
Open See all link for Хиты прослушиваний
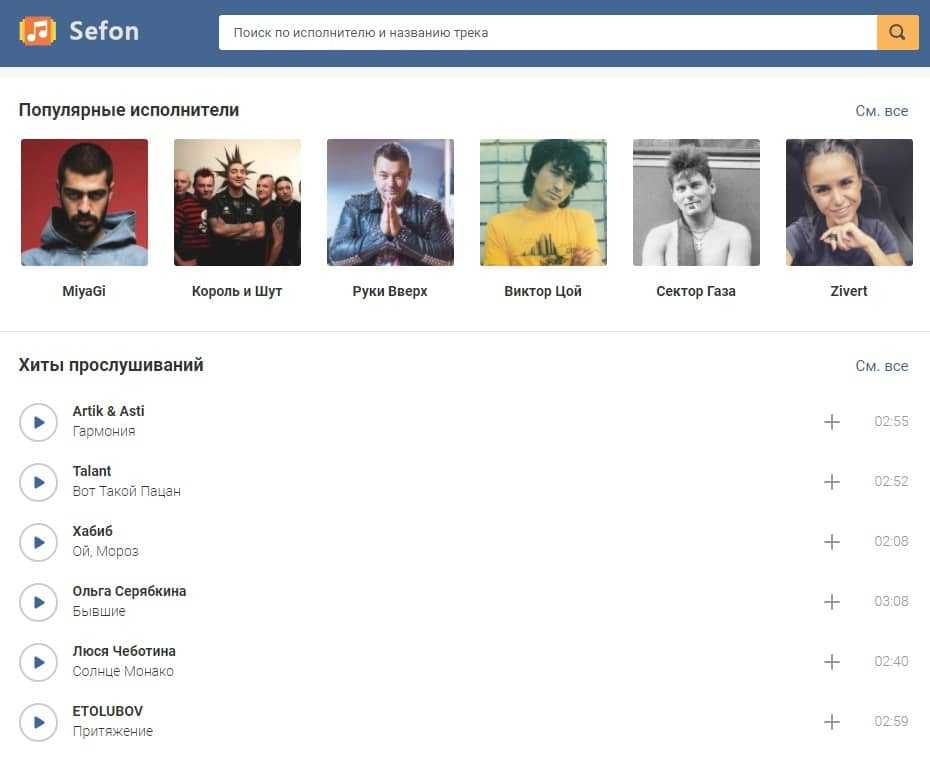tap(881, 366)
